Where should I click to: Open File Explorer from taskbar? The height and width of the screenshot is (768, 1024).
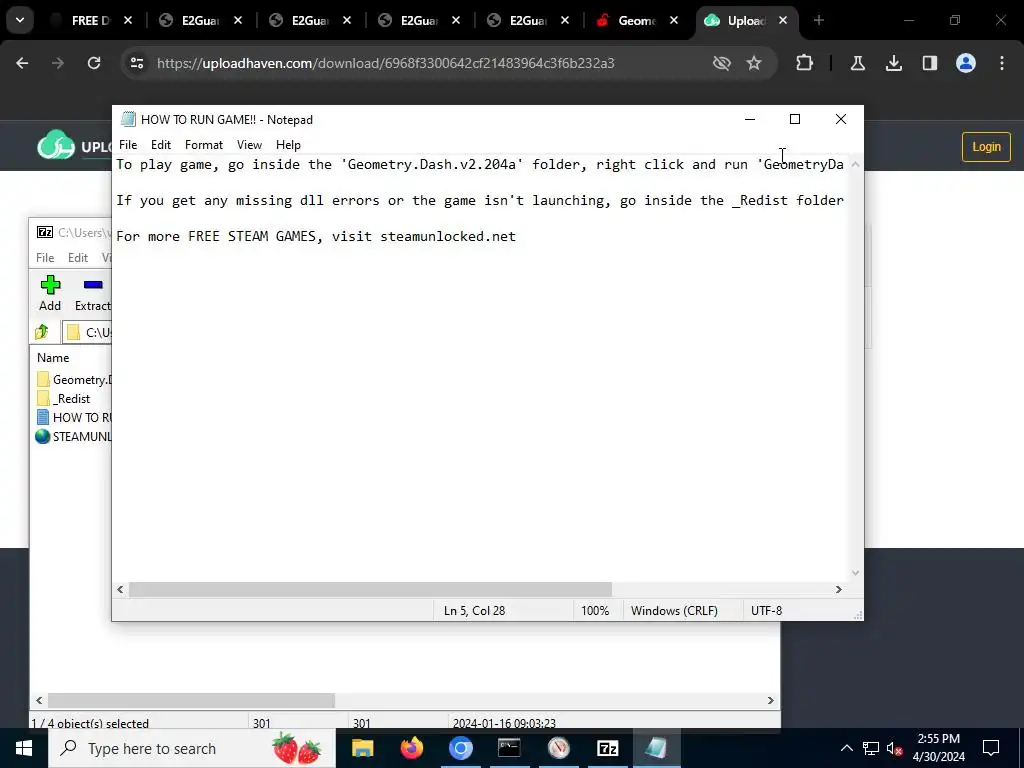[x=362, y=748]
